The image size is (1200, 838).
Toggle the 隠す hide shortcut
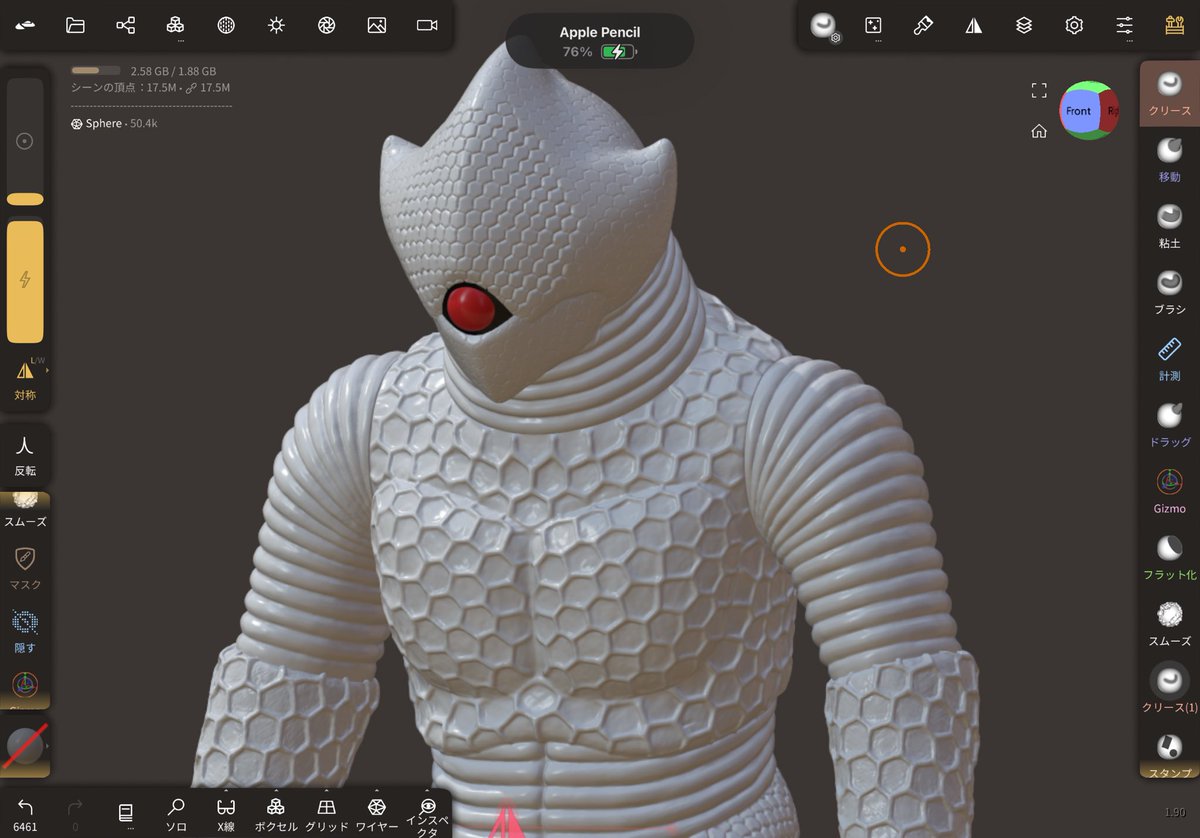[25, 630]
